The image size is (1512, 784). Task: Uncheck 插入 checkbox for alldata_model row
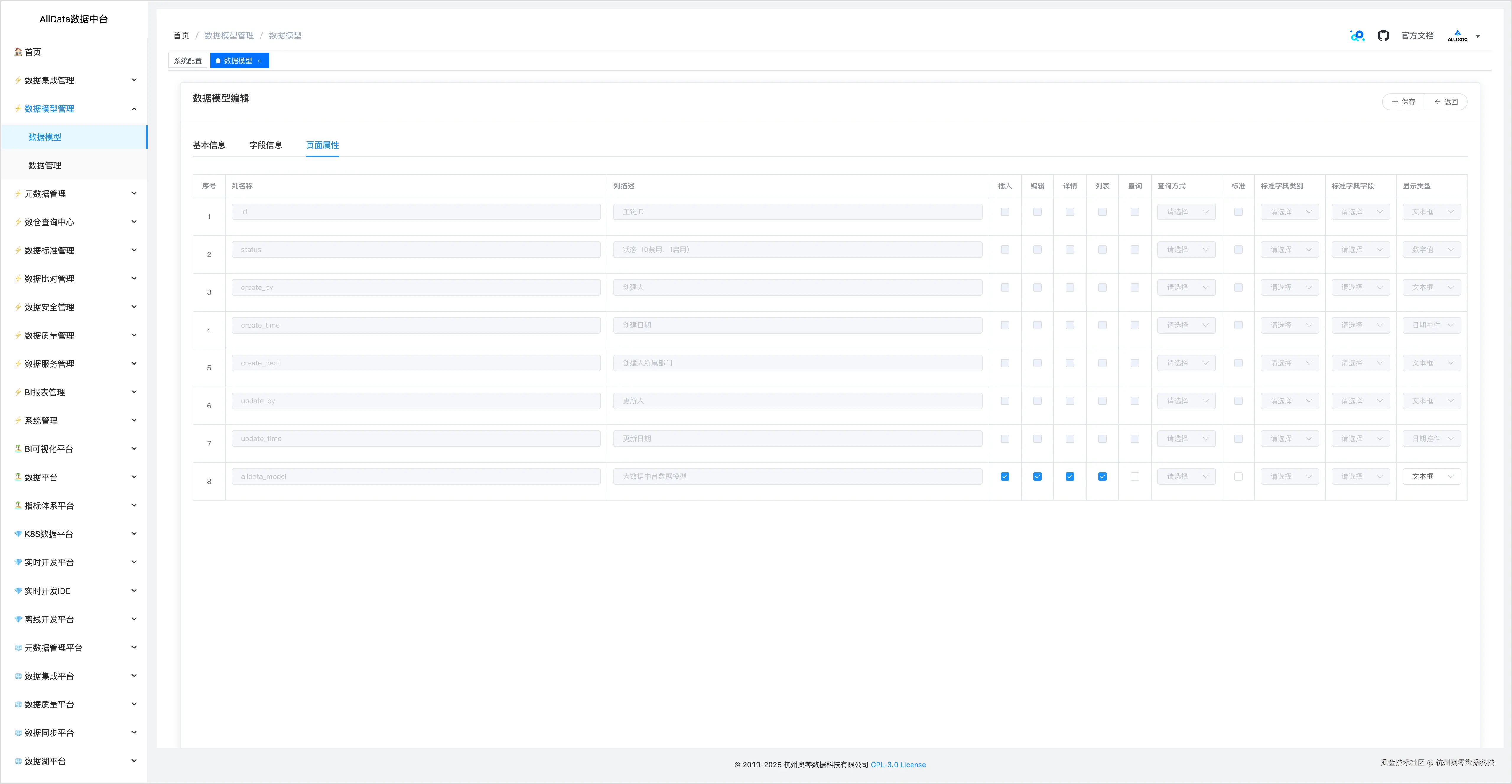pos(1005,476)
